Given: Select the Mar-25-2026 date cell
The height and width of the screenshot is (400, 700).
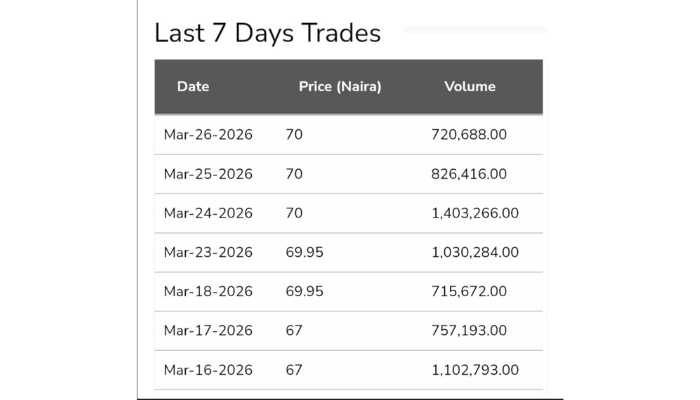Looking at the screenshot, I should click(208, 174).
